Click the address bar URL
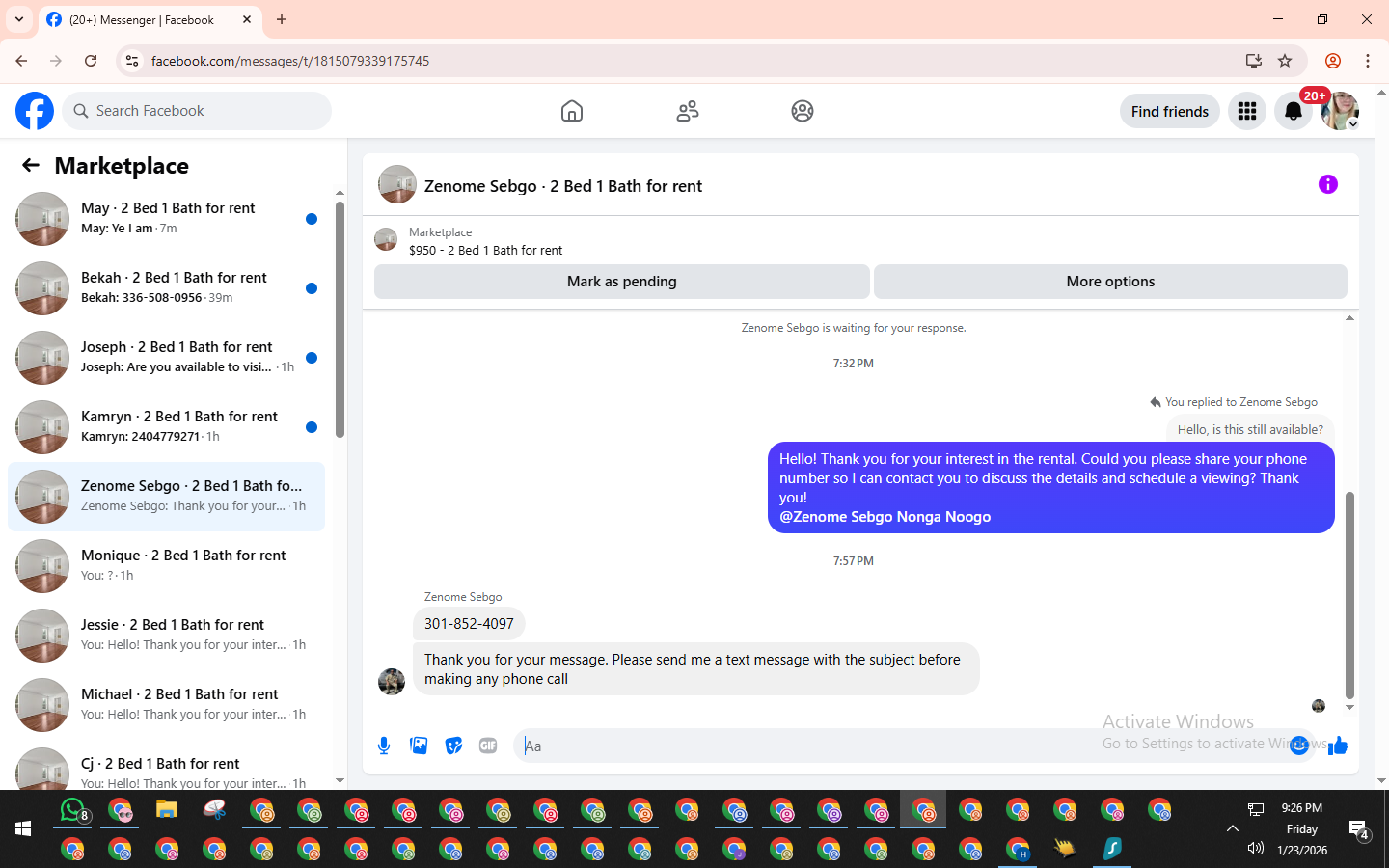The image size is (1389, 868). point(290,61)
